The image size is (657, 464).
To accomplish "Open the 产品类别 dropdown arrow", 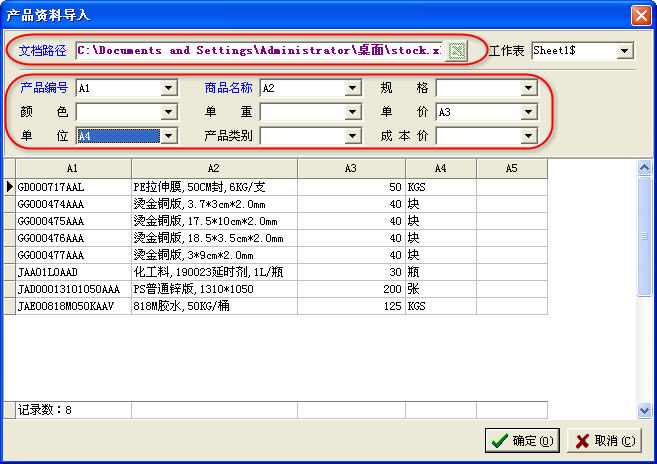I will pos(352,136).
